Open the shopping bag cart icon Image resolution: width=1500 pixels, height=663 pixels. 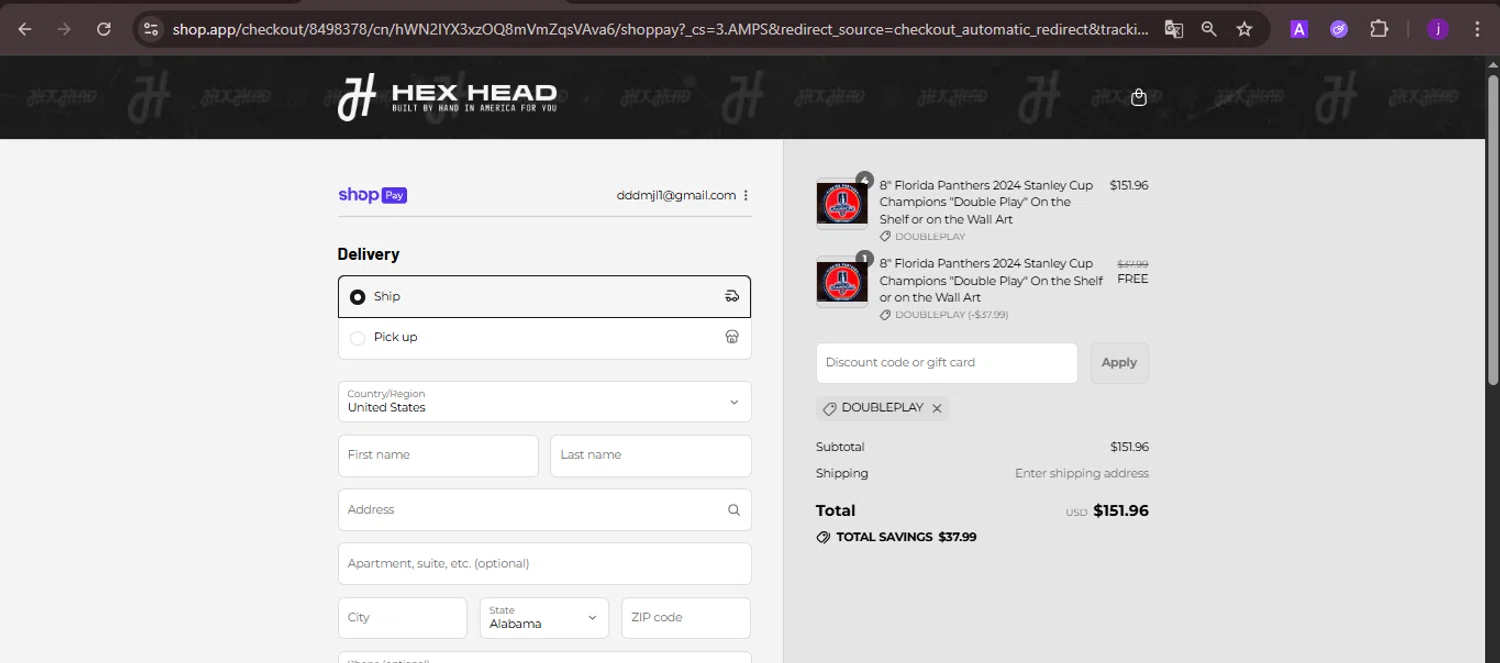click(x=1138, y=97)
